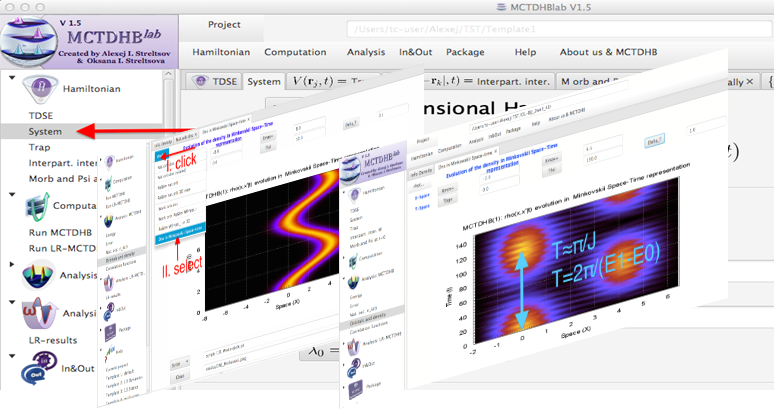The width and height of the screenshot is (774, 411).
Task: Open the Computation menu in main menu bar
Action: (295, 52)
